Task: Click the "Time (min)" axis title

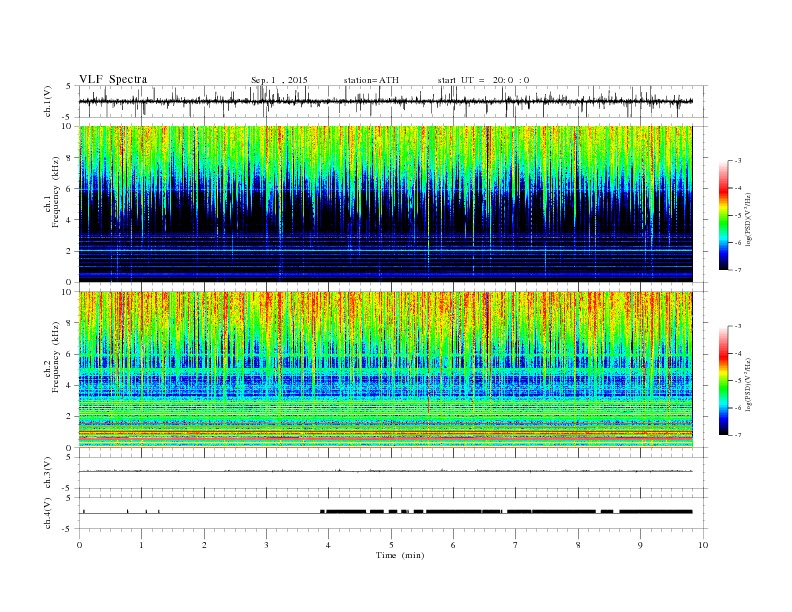Action: (400, 555)
